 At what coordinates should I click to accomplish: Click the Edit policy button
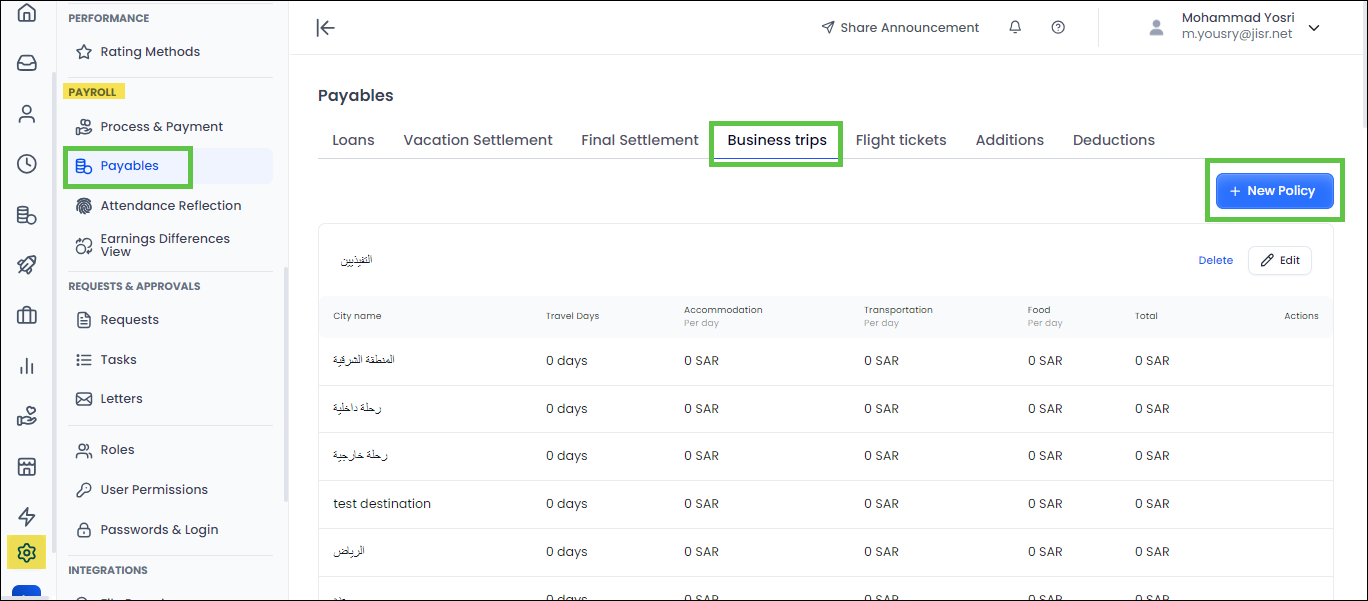[1279, 260]
